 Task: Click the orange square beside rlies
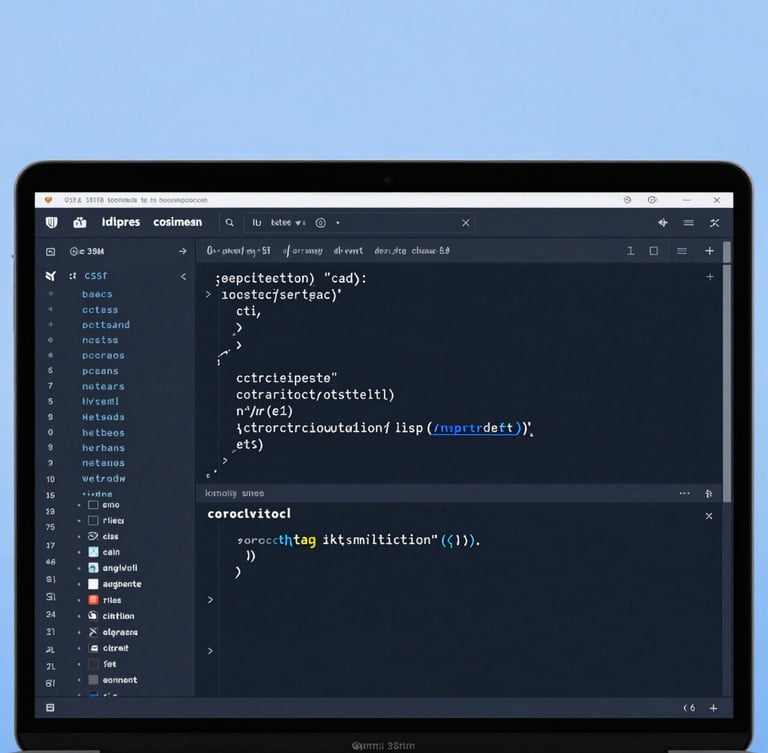tap(93, 600)
